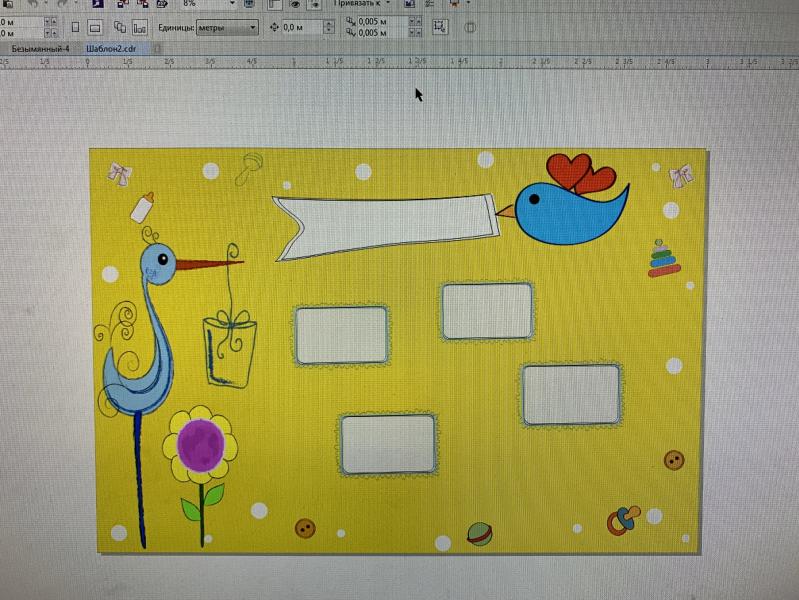Click the duplicate distance X 0,005 м field
Screen dimensions: 799x600
tap(375, 21)
